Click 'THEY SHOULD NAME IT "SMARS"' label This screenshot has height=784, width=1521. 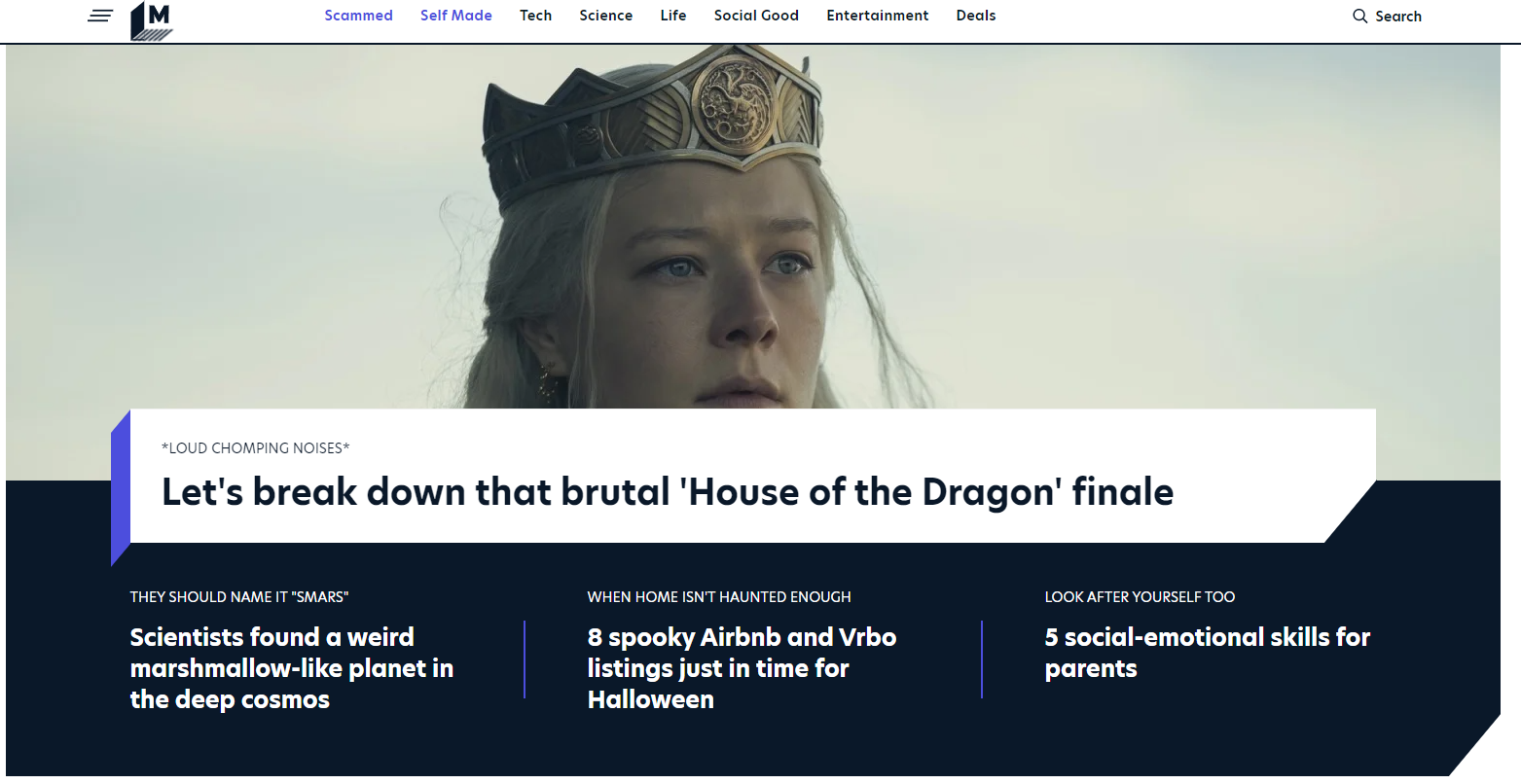click(239, 597)
